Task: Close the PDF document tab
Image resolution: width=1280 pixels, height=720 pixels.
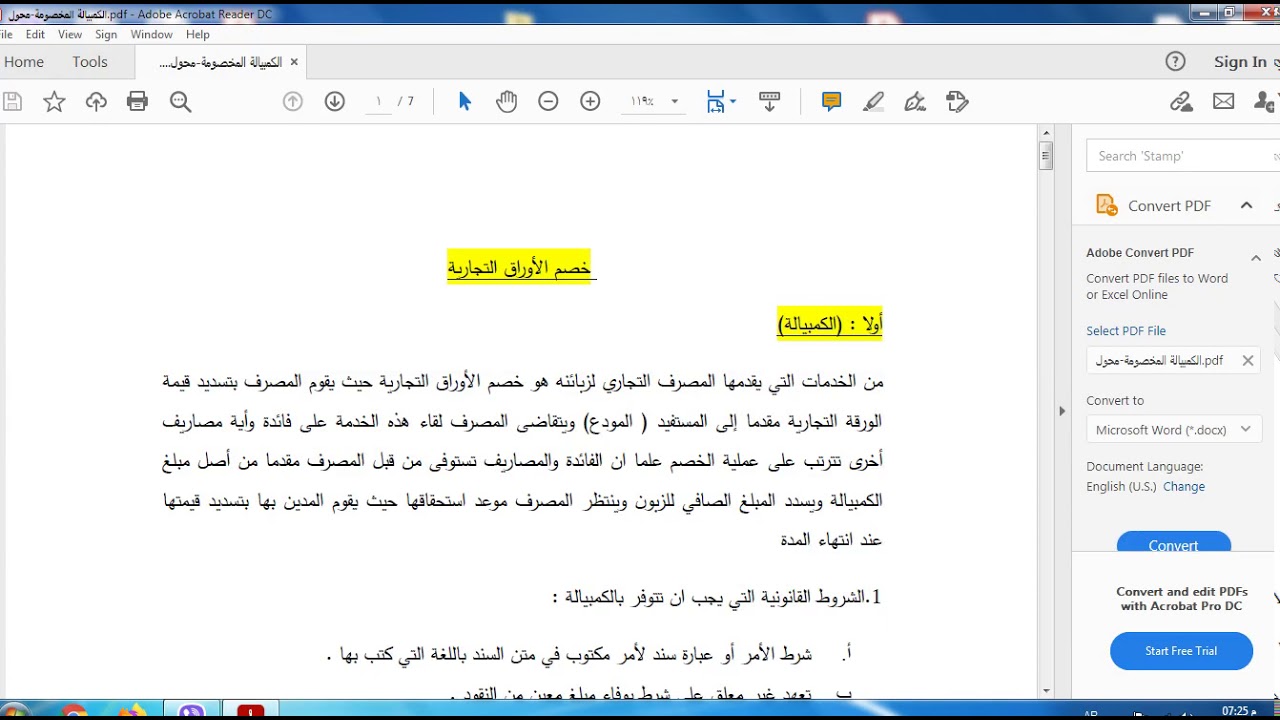Action: (x=294, y=62)
